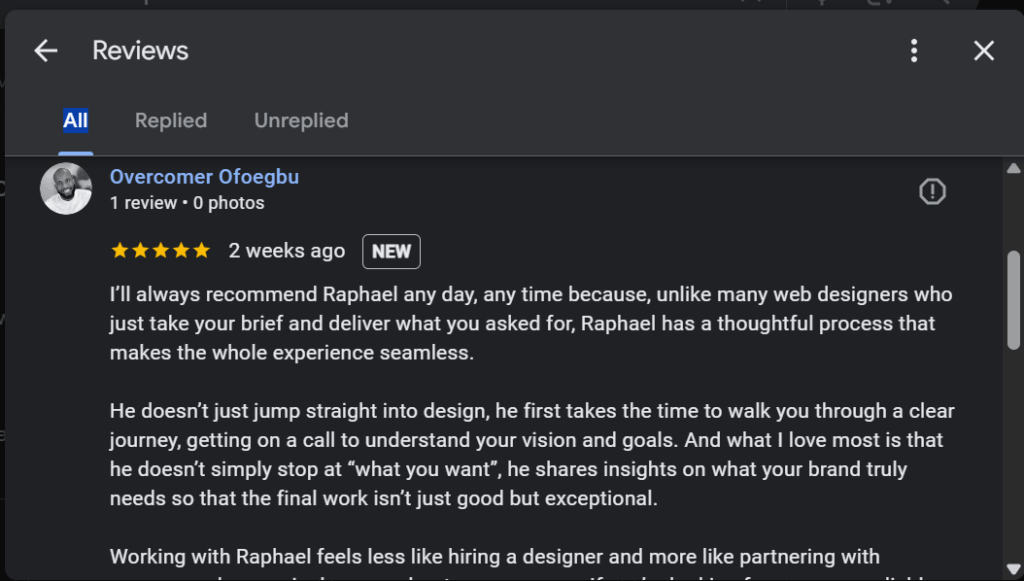Viewport: 1024px width, 581px height.
Task: Switch to the Replied tab
Action: coord(170,120)
